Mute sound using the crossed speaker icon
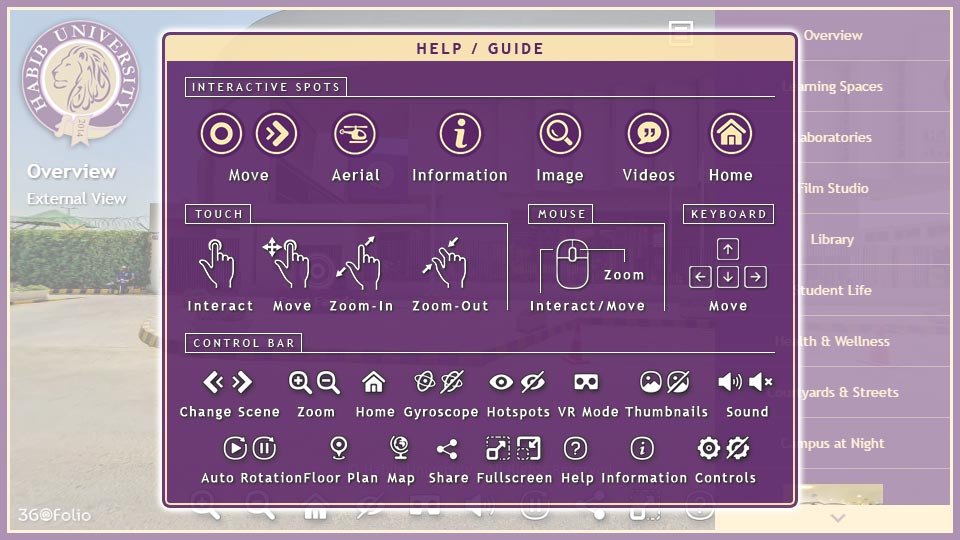 [x=761, y=382]
